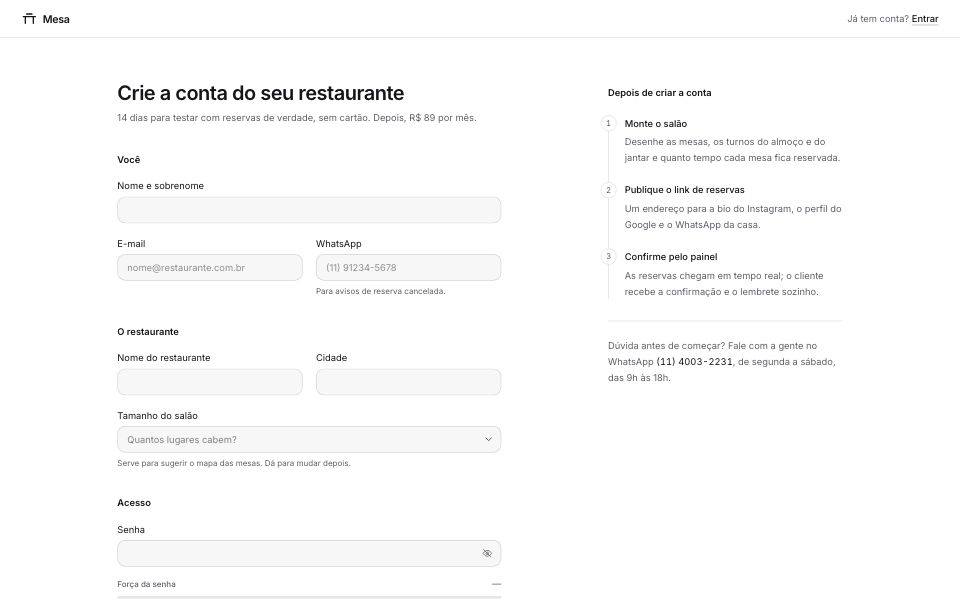Screen dimensions: 960x600
Task: Focus the Nome e sobrenome field
Action: pos(309,210)
